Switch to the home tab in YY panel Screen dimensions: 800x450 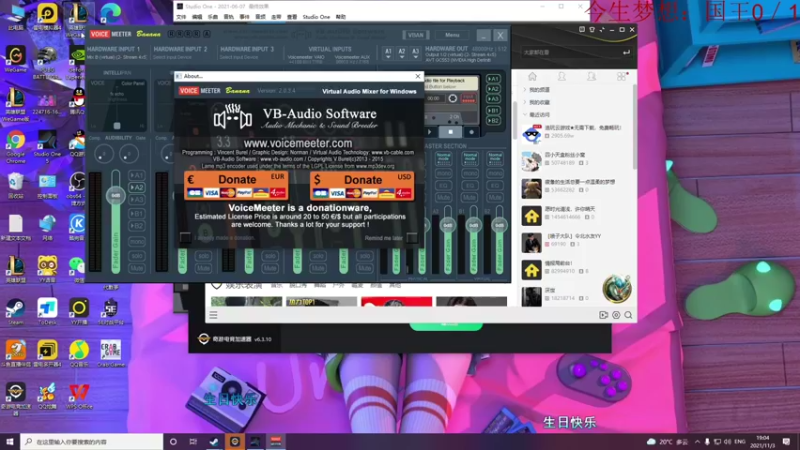coord(532,77)
